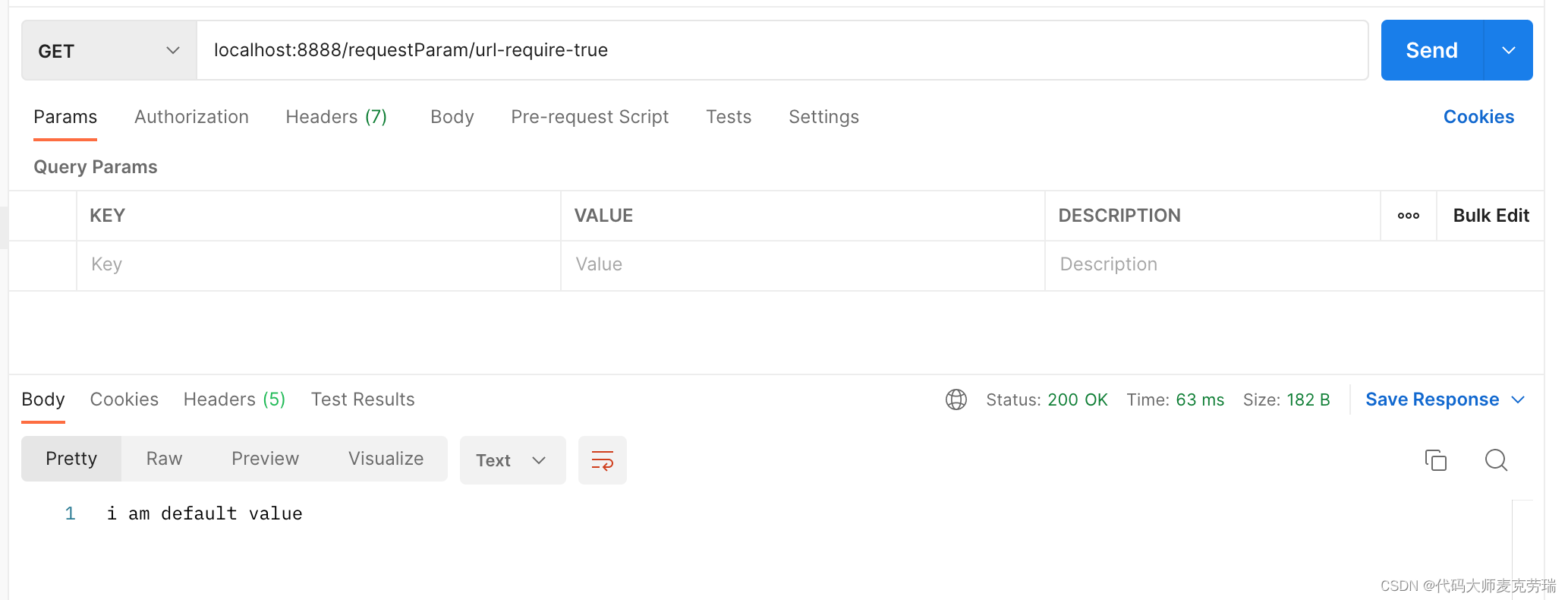Open the Authorization tab
1568x600 pixels.
point(191,117)
